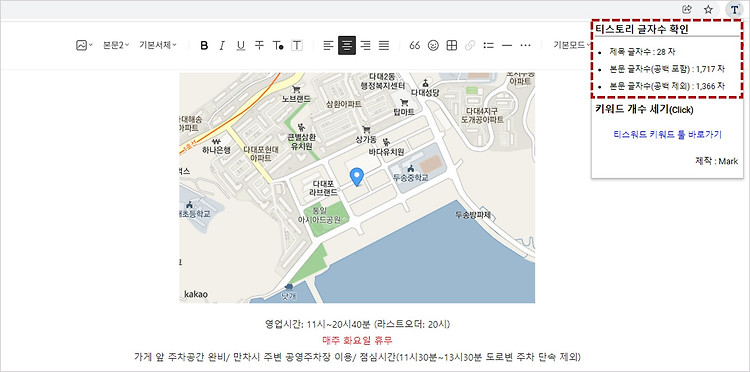Click the 아시아드공원 label on the map
Screen dimensions: 750x372
(319, 219)
